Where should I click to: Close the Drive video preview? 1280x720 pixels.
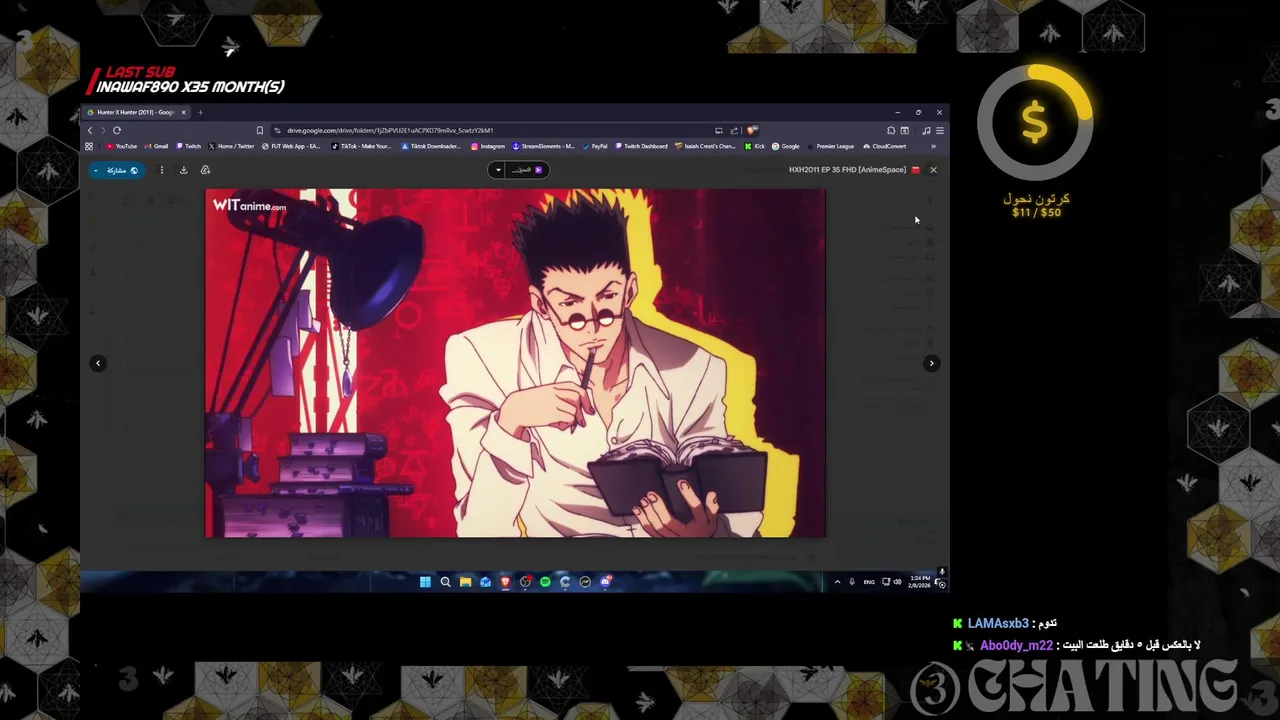[x=933, y=170]
